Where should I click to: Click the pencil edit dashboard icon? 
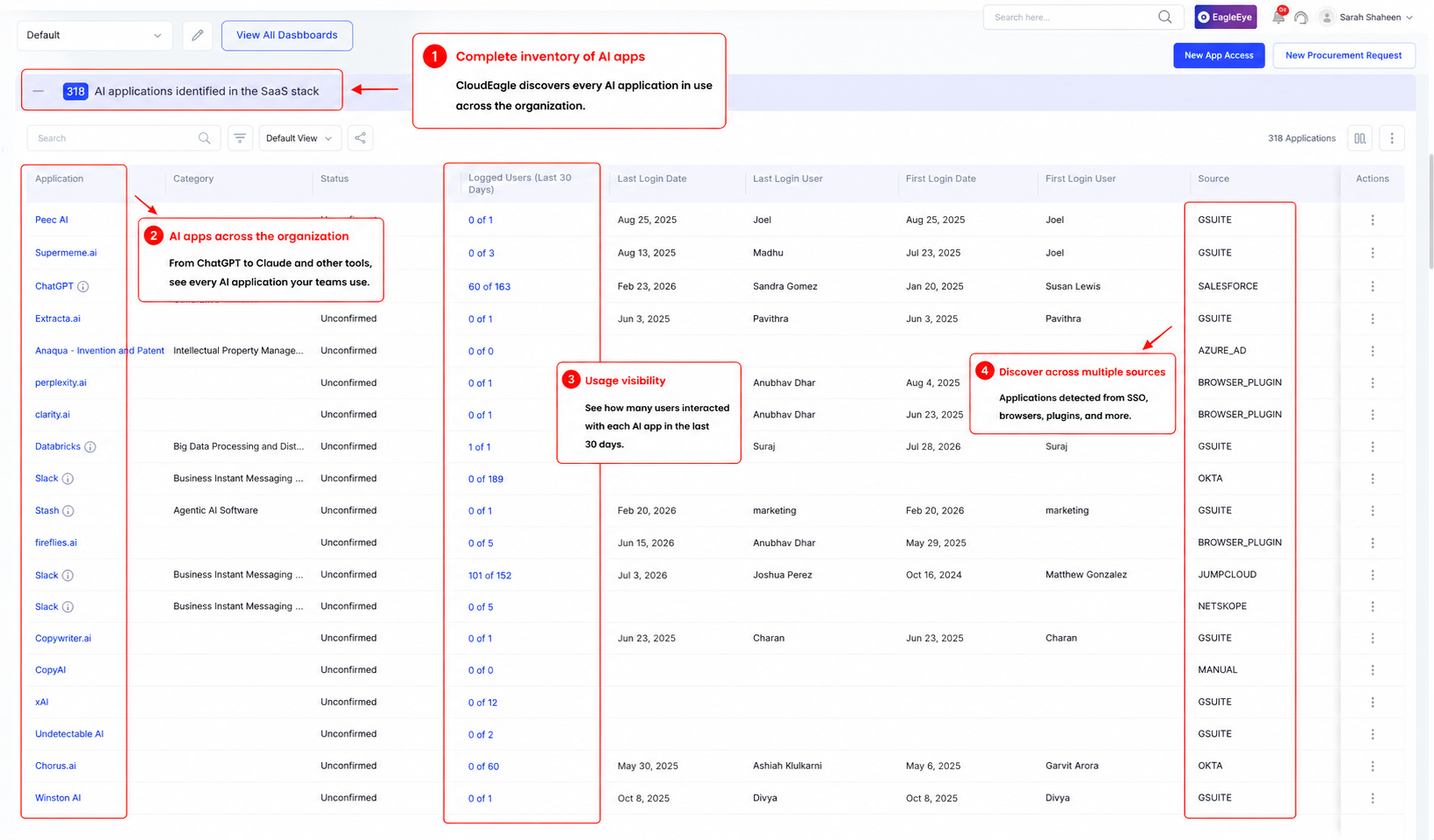198,35
